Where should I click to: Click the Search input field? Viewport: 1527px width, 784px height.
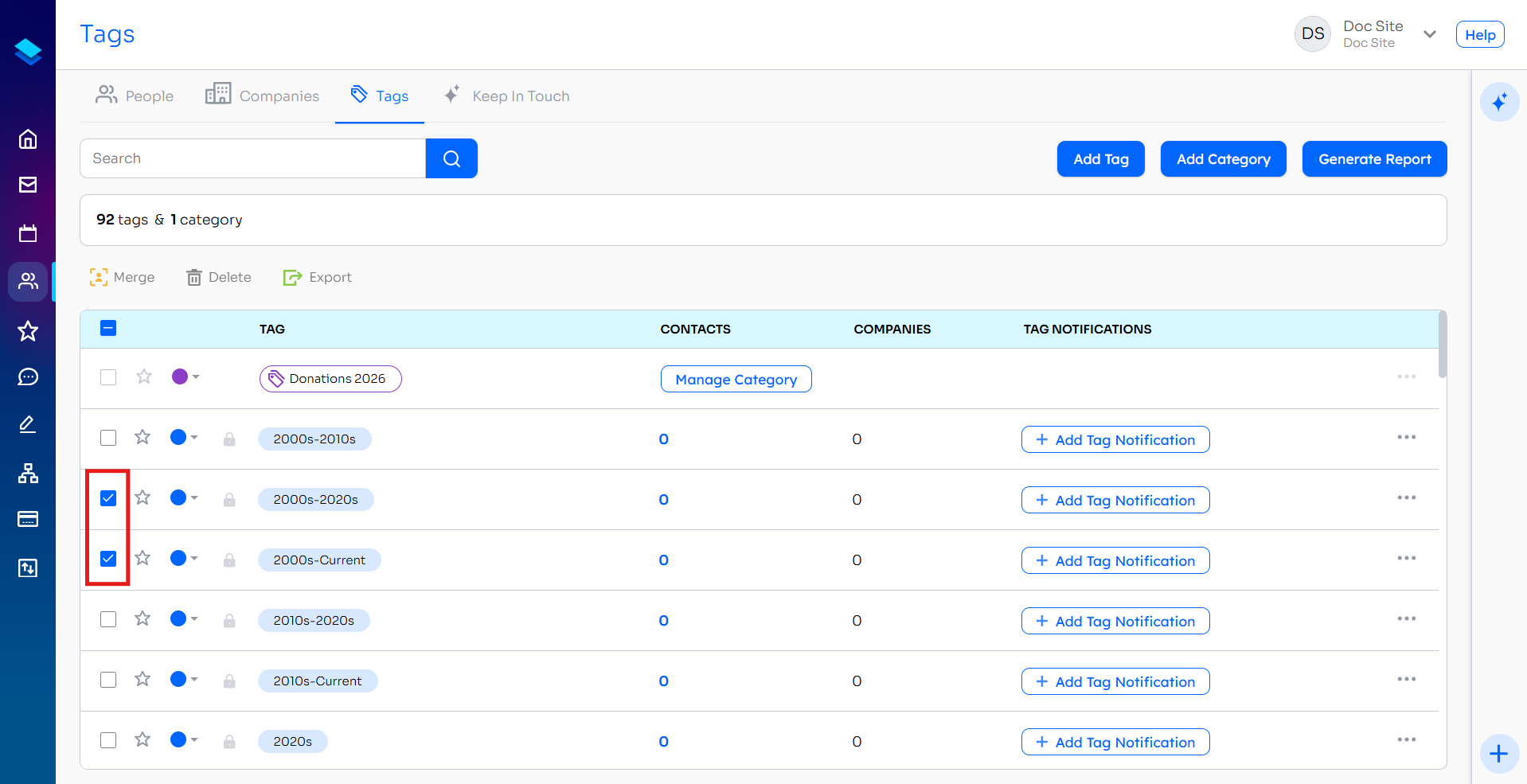[252, 158]
